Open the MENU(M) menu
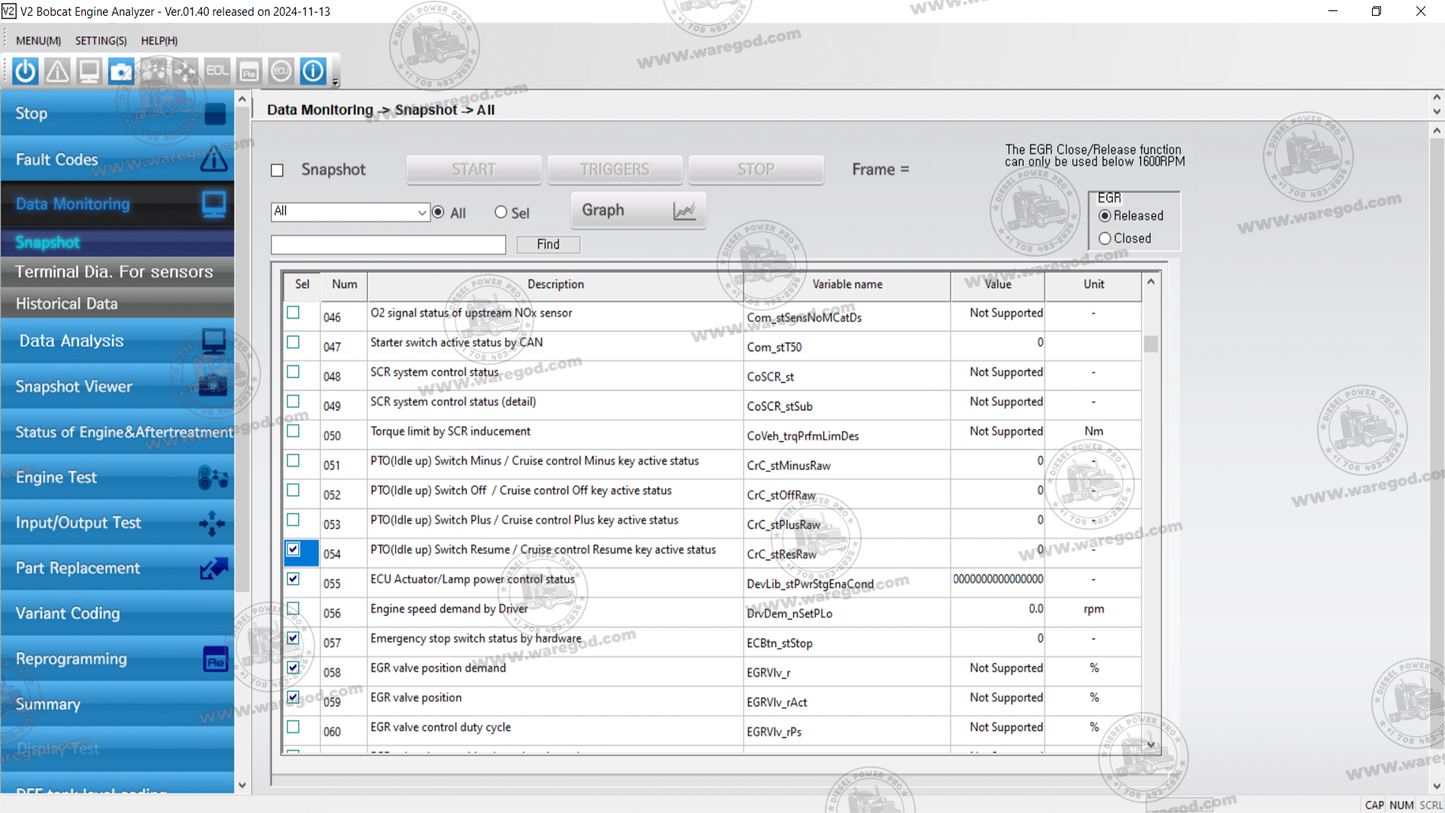 (37, 41)
